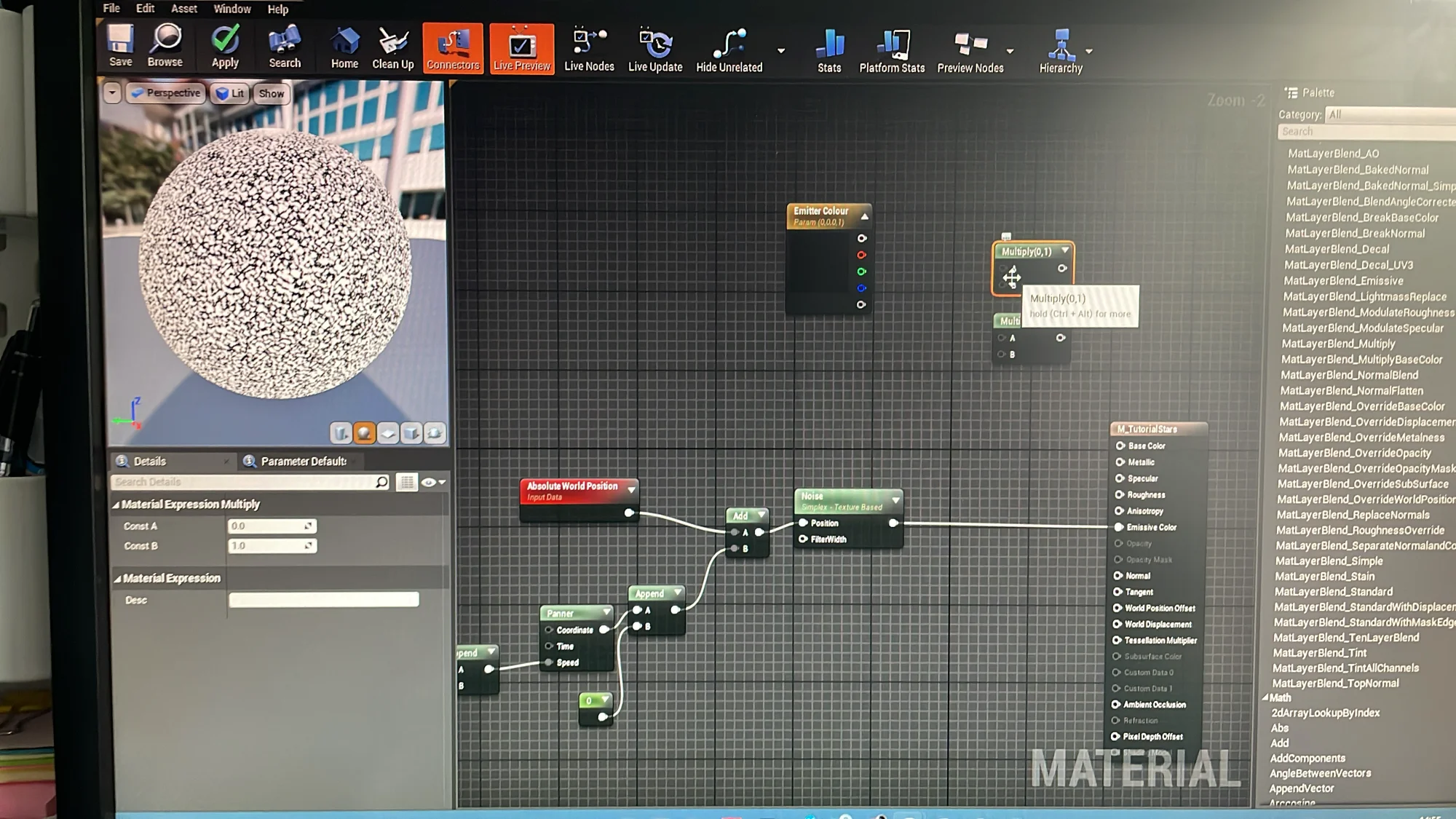Click the red output pin on Emitter Colour
This screenshot has width=1456, height=819.
[861, 256]
